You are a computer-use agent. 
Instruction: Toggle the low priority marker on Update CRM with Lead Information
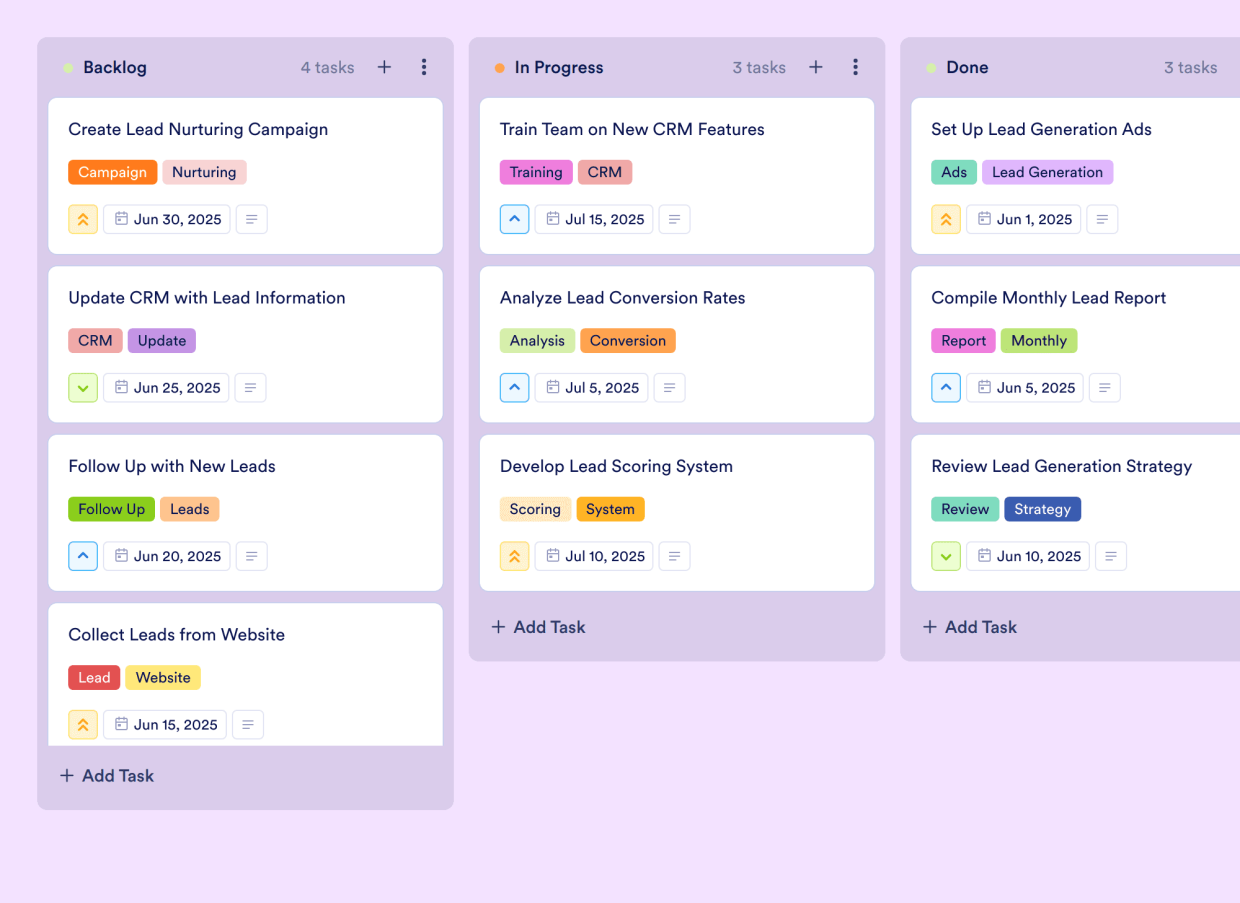[83, 387]
